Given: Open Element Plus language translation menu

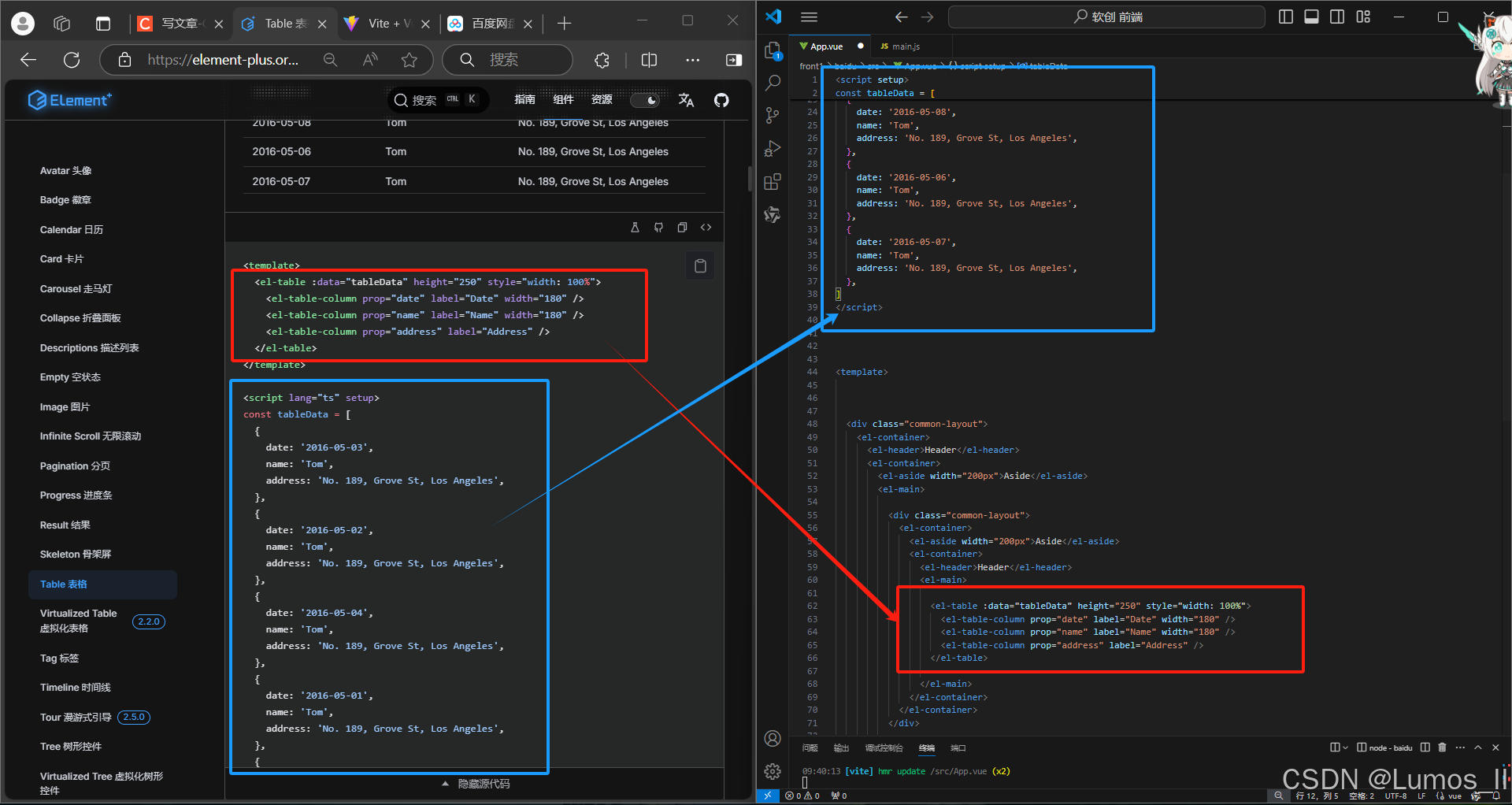Looking at the screenshot, I should tap(686, 100).
